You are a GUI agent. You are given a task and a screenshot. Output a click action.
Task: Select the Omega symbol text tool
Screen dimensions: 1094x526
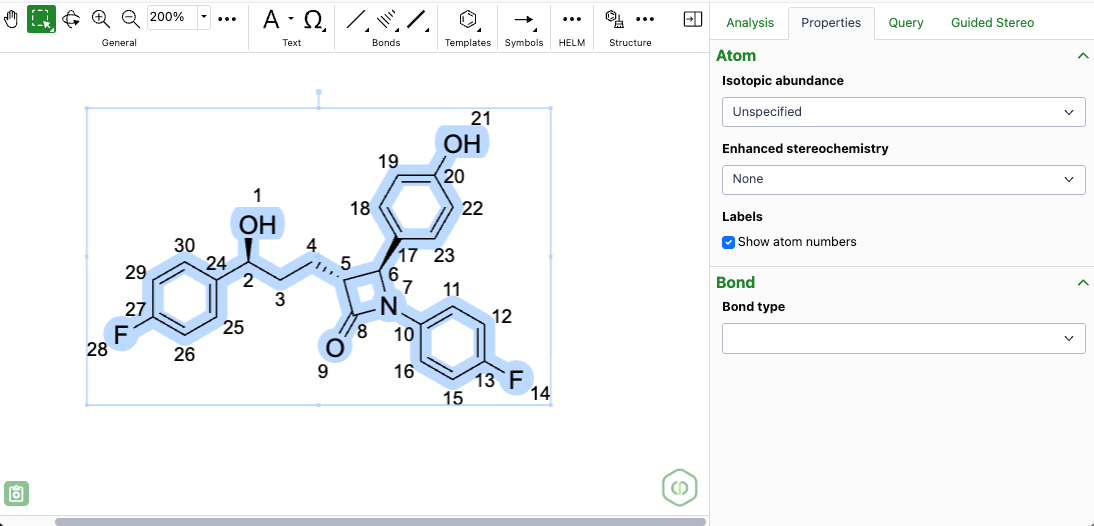313,19
